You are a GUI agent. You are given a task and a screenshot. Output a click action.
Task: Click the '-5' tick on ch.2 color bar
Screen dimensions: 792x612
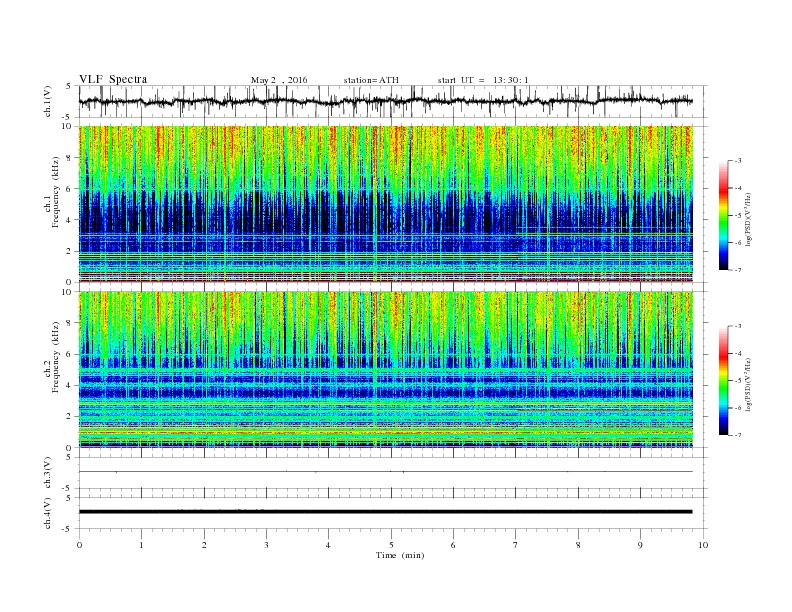(738, 381)
